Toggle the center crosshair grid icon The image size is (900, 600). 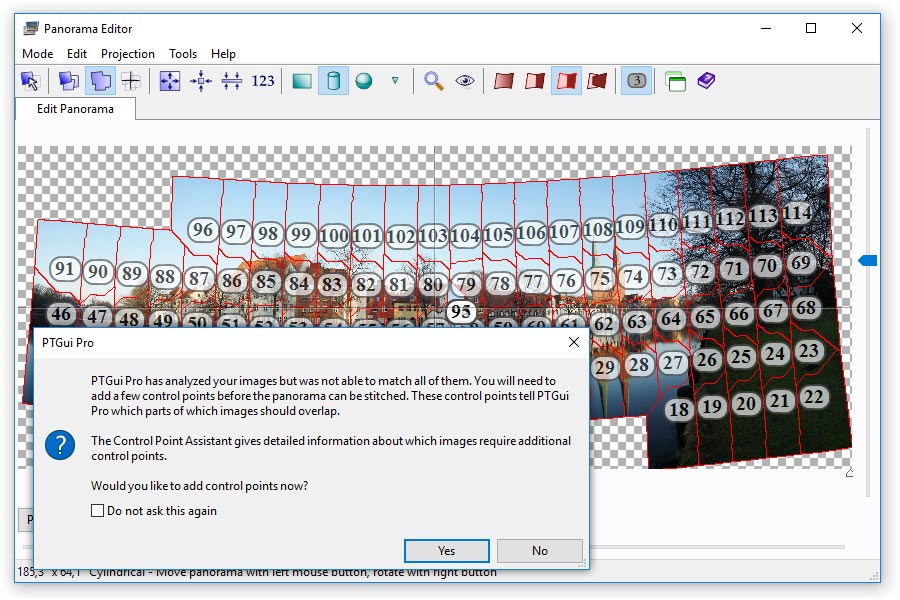[x=131, y=81]
